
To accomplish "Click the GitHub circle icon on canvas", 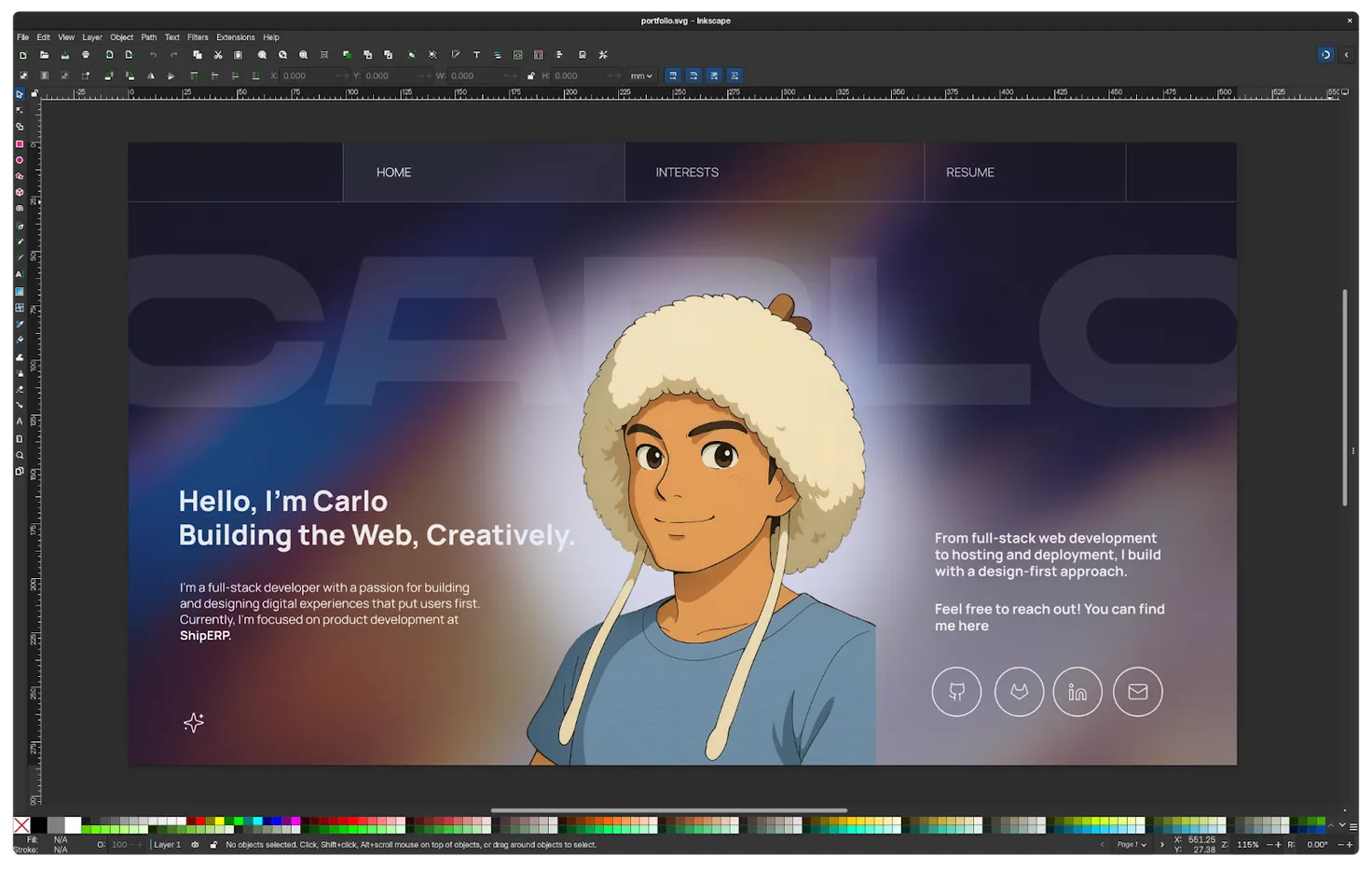I will pyautogui.click(x=957, y=692).
